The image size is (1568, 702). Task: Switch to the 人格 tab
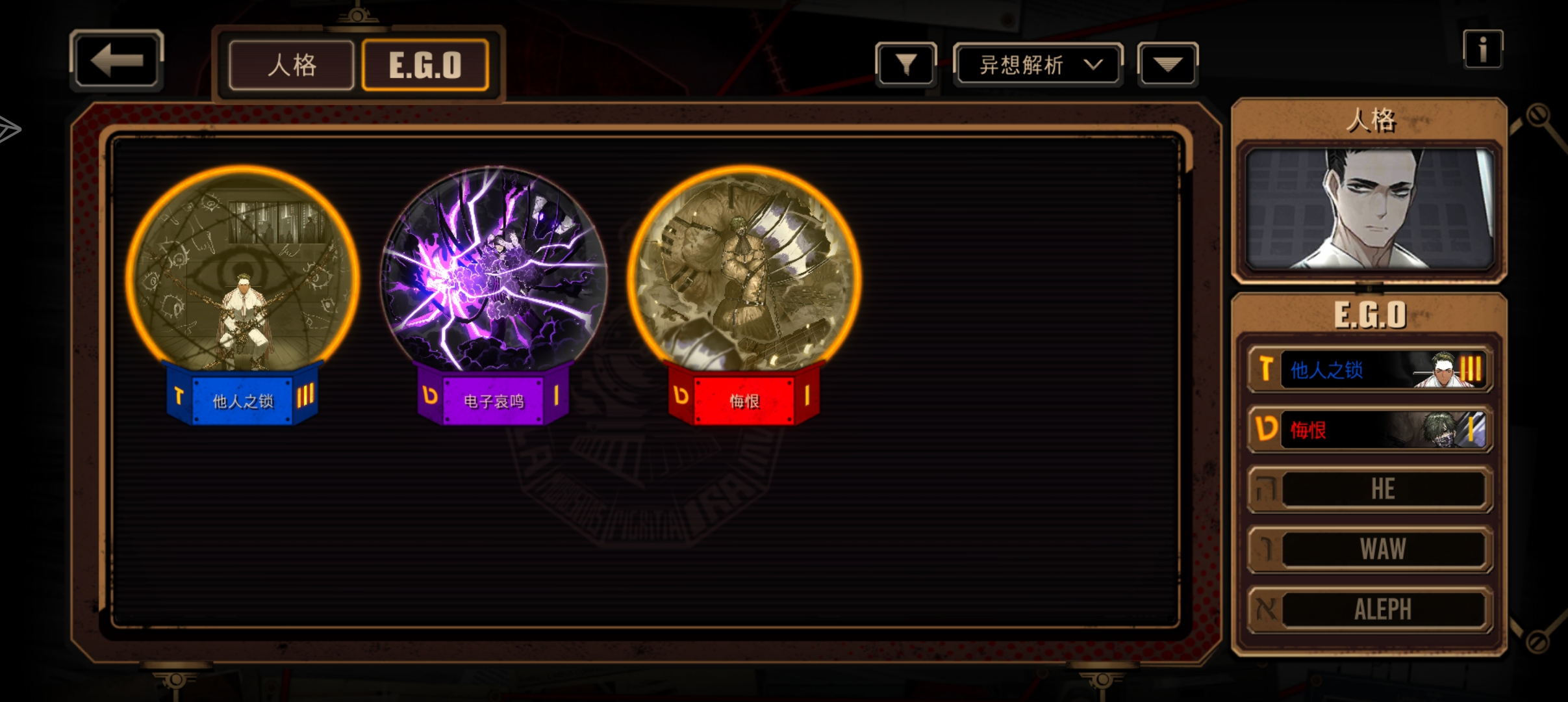point(292,65)
